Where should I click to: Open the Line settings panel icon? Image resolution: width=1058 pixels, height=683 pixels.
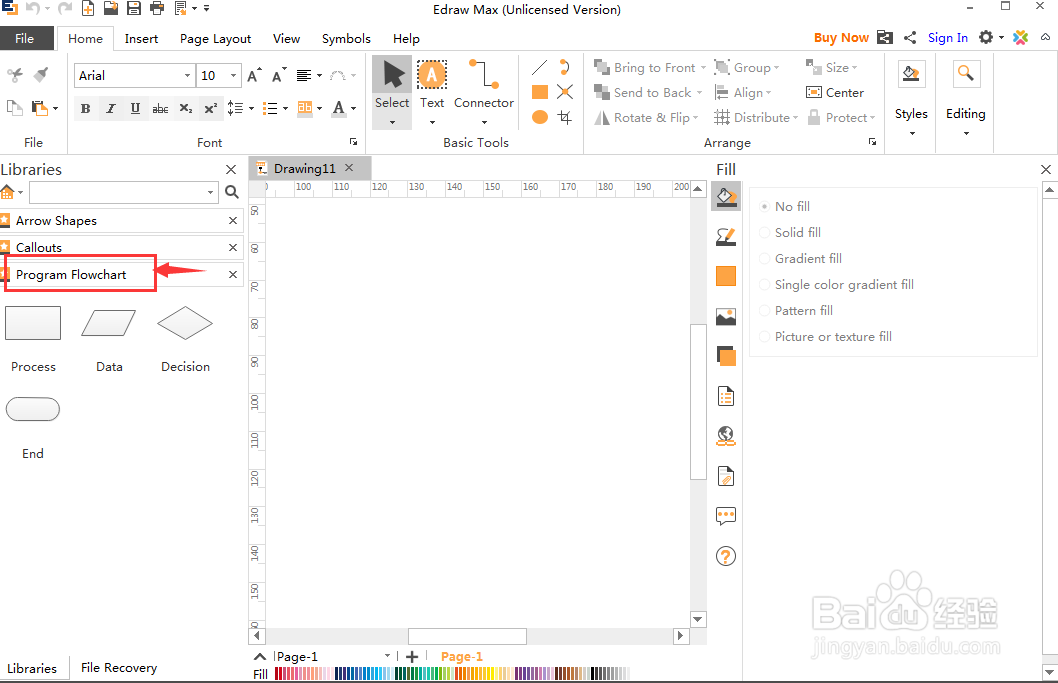click(726, 236)
